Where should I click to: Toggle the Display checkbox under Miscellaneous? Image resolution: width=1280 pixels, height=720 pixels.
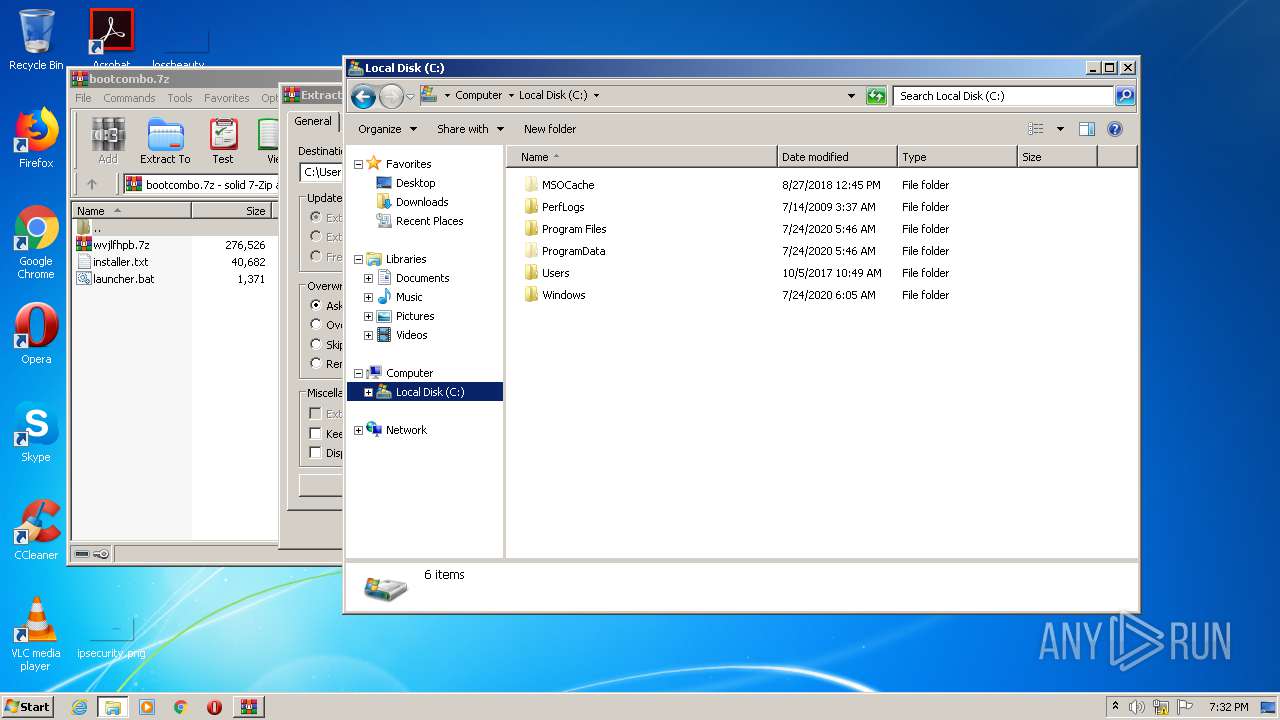coord(315,452)
